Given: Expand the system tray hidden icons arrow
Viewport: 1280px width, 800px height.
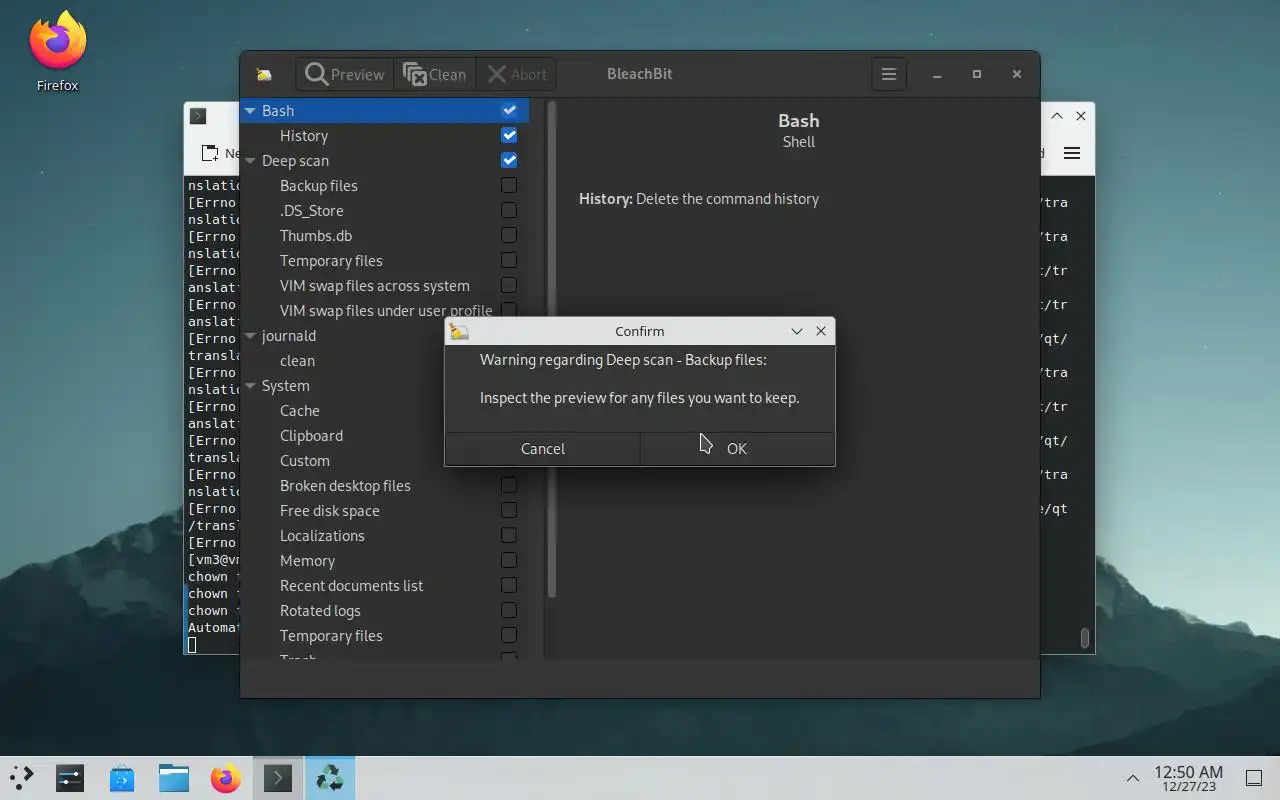Looking at the screenshot, I should coord(1133,778).
